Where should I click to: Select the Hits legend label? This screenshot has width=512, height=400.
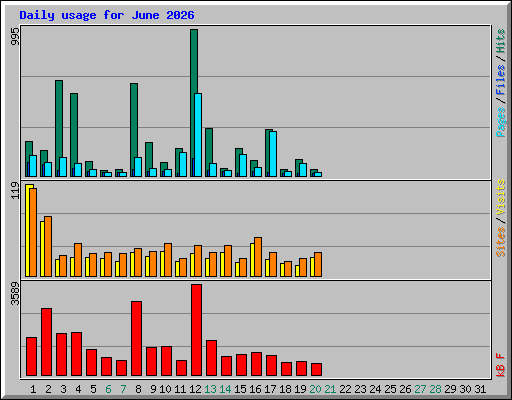point(501,41)
